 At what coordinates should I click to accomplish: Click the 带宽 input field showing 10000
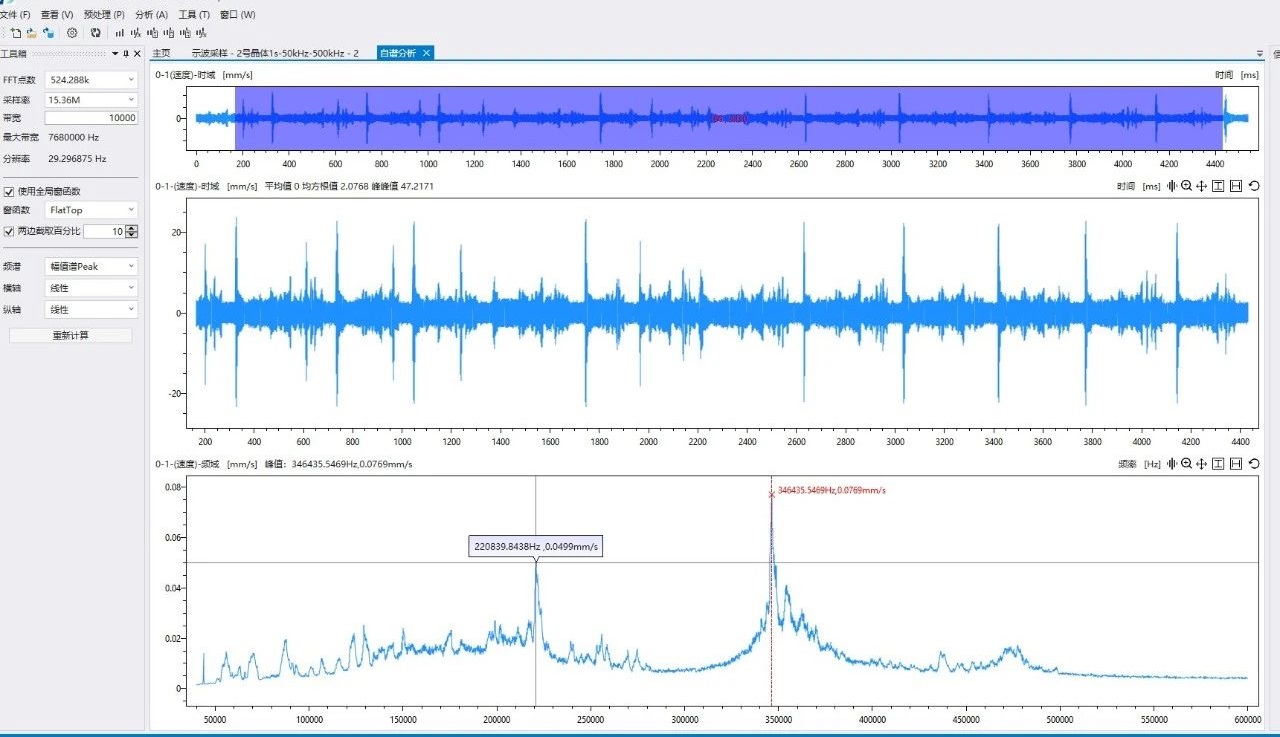tap(91, 118)
